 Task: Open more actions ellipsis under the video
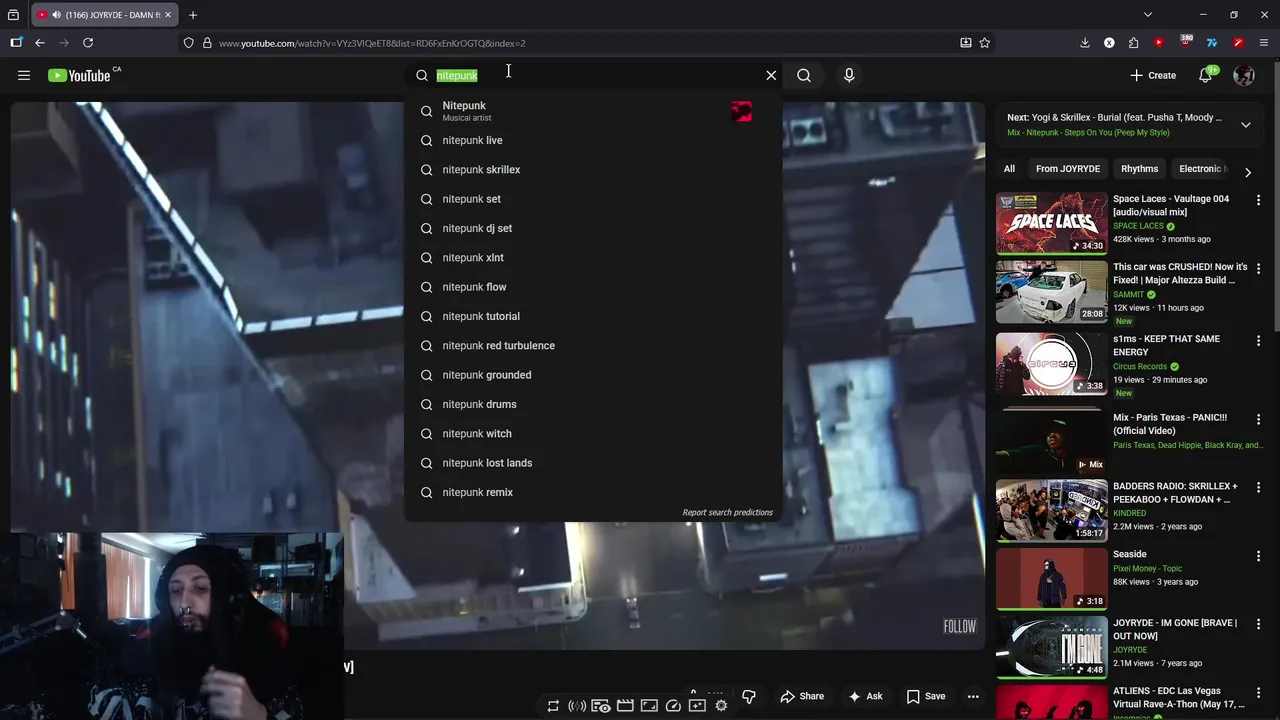pyautogui.click(x=973, y=696)
